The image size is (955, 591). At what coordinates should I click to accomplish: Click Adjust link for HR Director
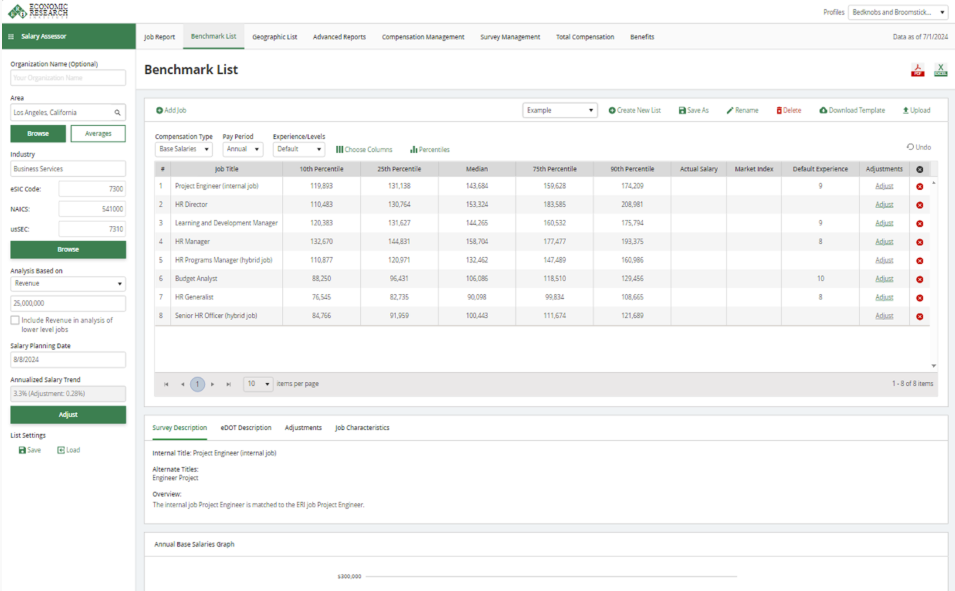point(884,205)
